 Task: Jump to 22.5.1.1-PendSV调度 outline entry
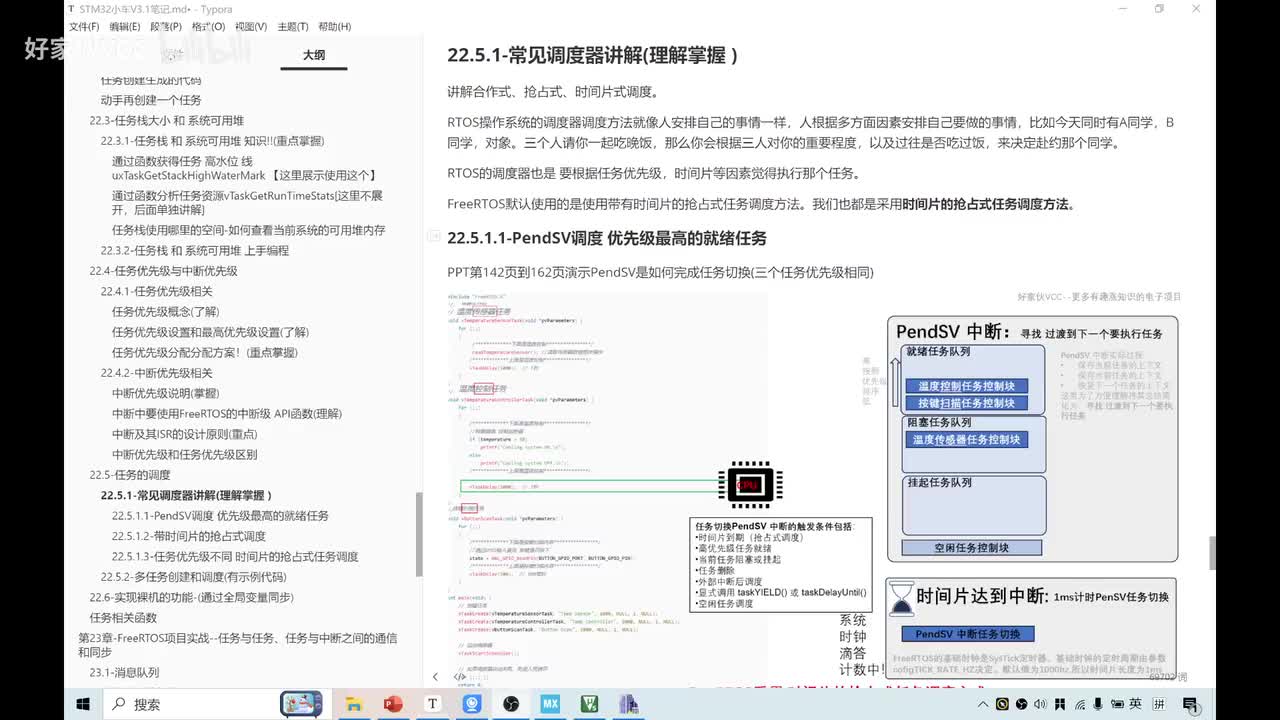click(220, 516)
